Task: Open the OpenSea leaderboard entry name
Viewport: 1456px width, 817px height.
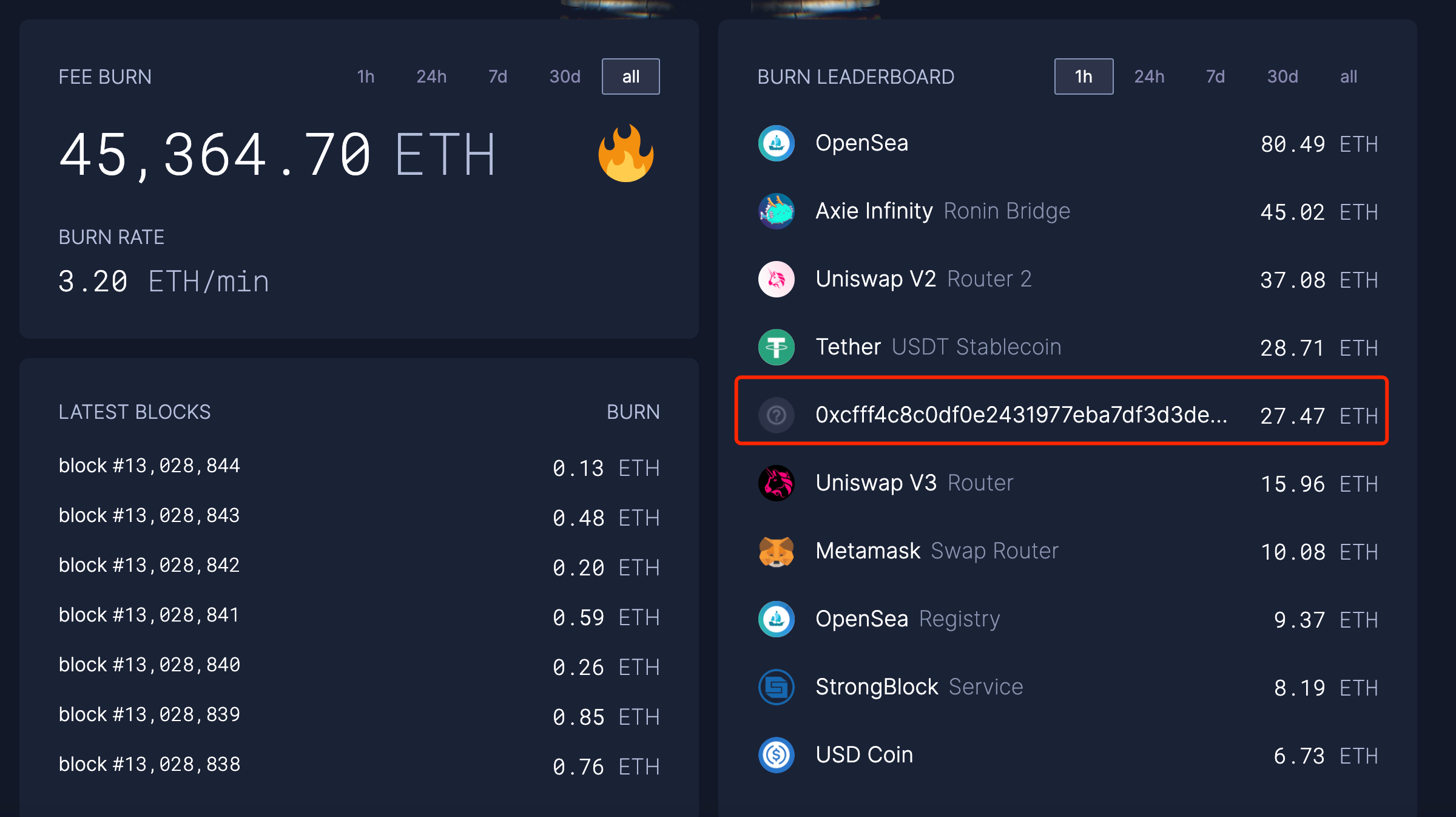Action: [862, 143]
